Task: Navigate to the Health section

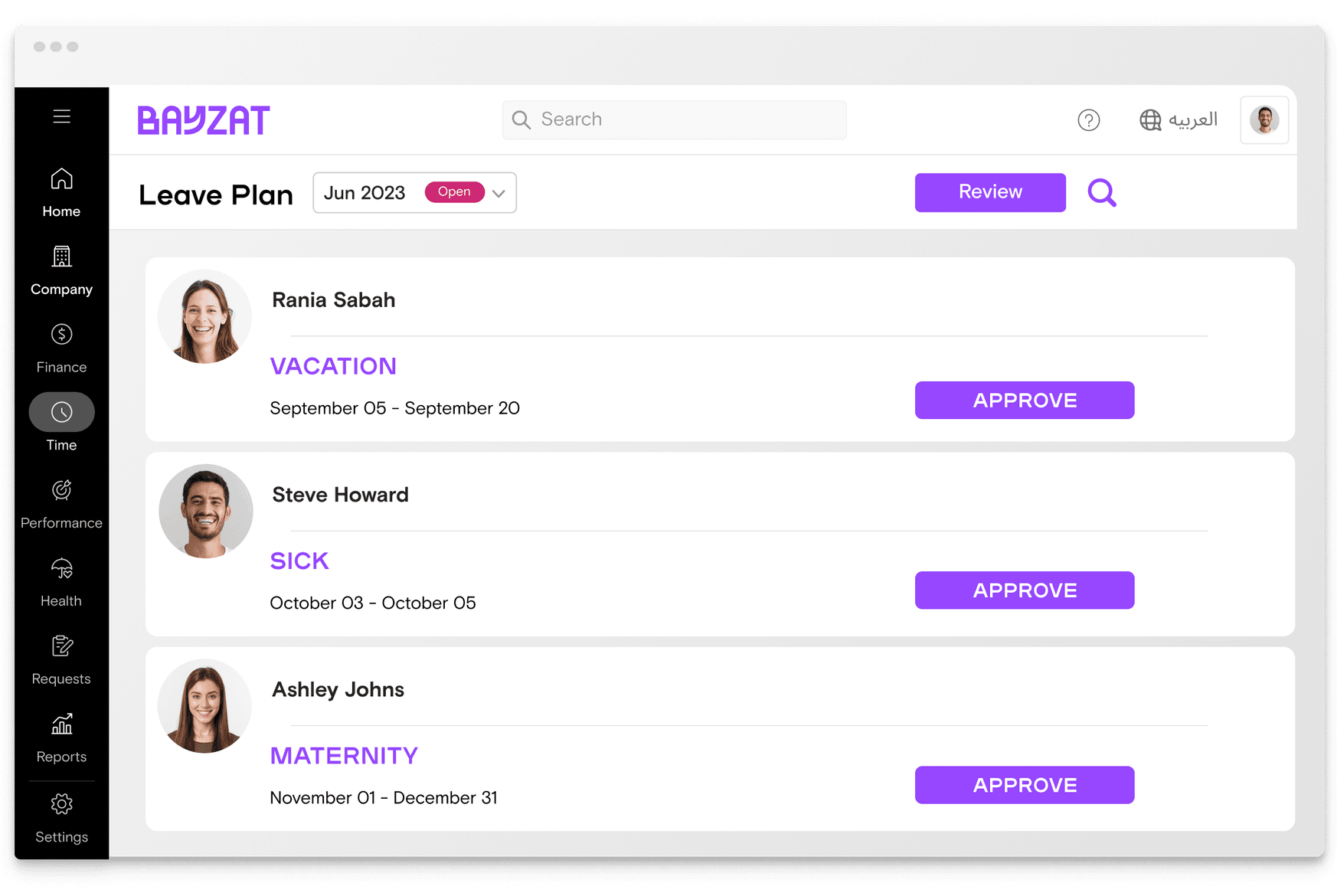Action: pyautogui.click(x=60, y=568)
